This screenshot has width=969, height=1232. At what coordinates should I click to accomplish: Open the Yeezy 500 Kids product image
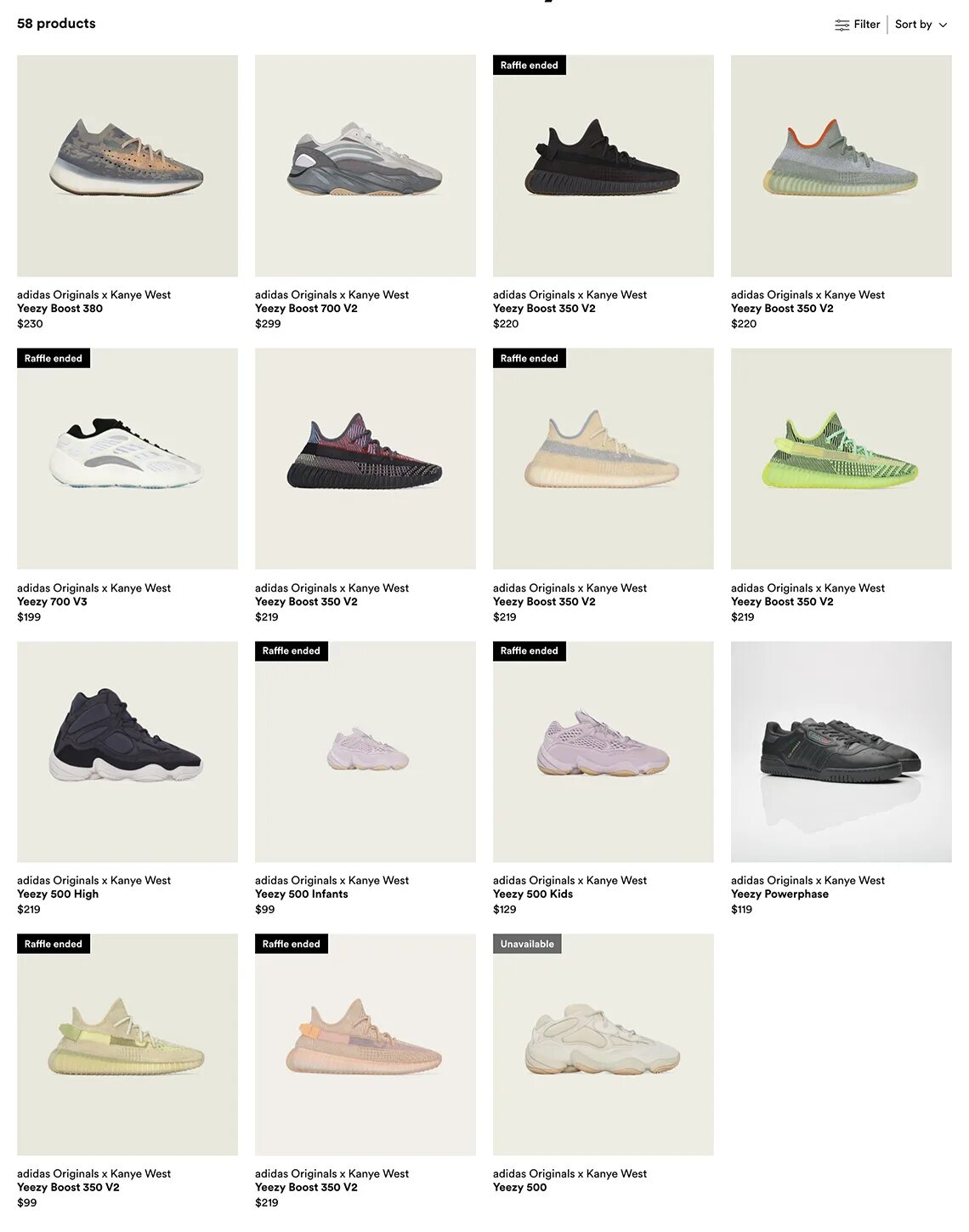(603, 752)
